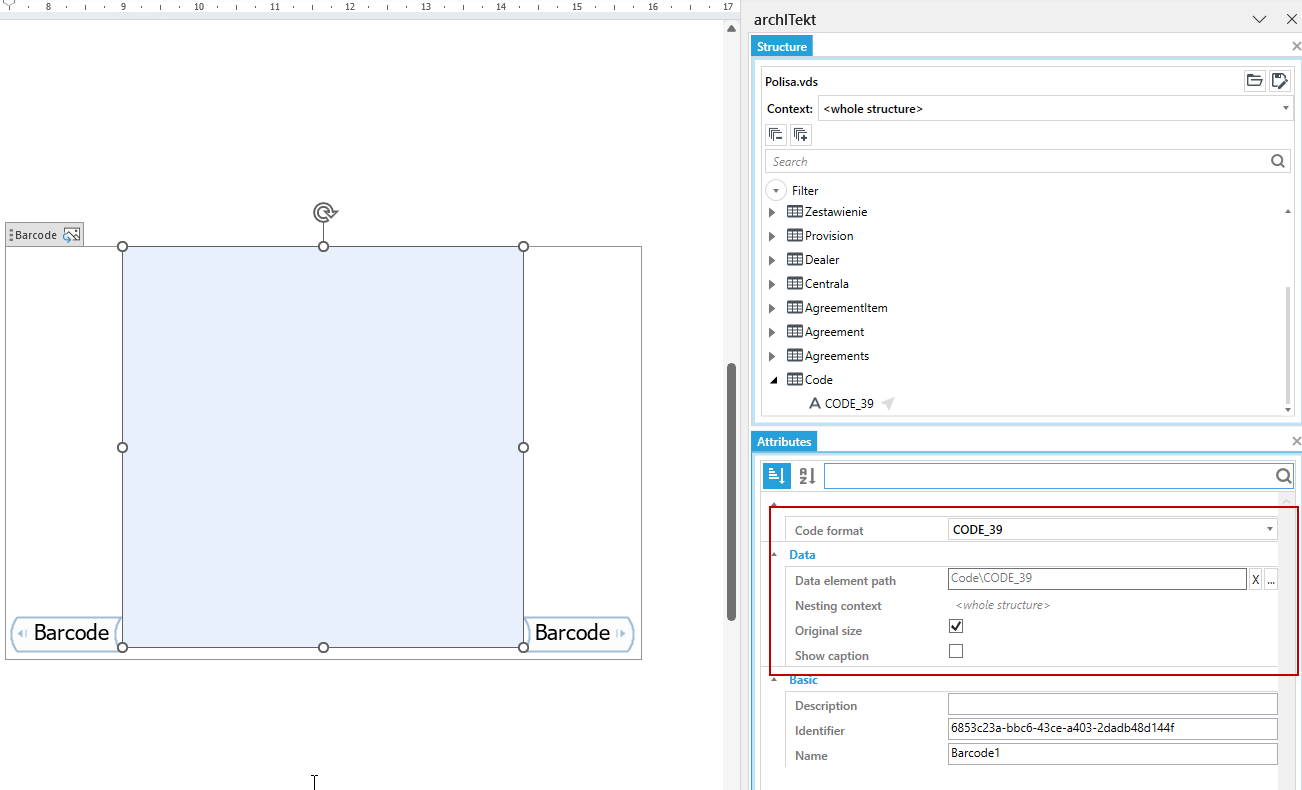Uncheck the Original size checkbox
This screenshot has height=790, width=1302.
click(x=956, y=626)
